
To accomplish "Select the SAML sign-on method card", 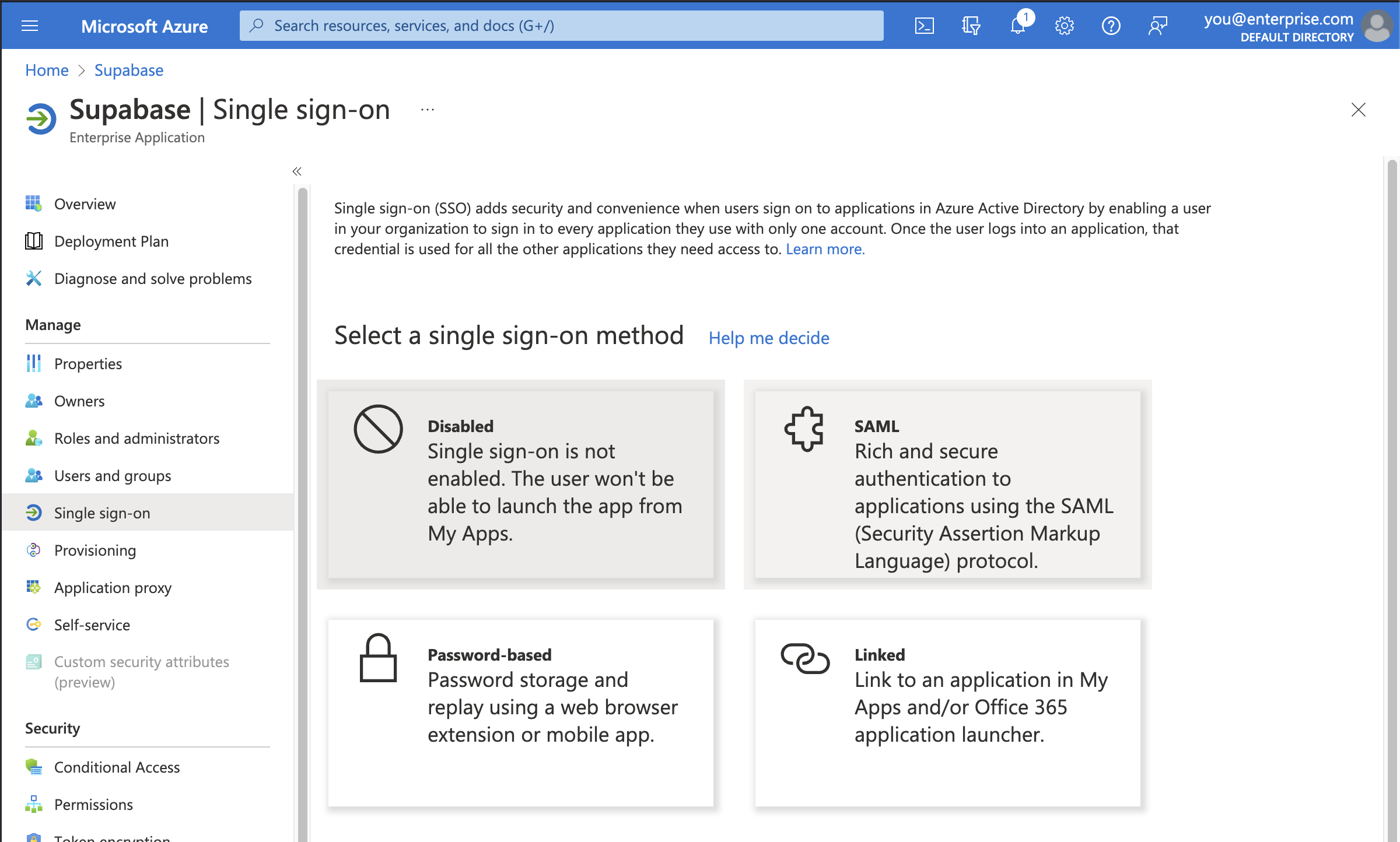I will pos(947,485).
